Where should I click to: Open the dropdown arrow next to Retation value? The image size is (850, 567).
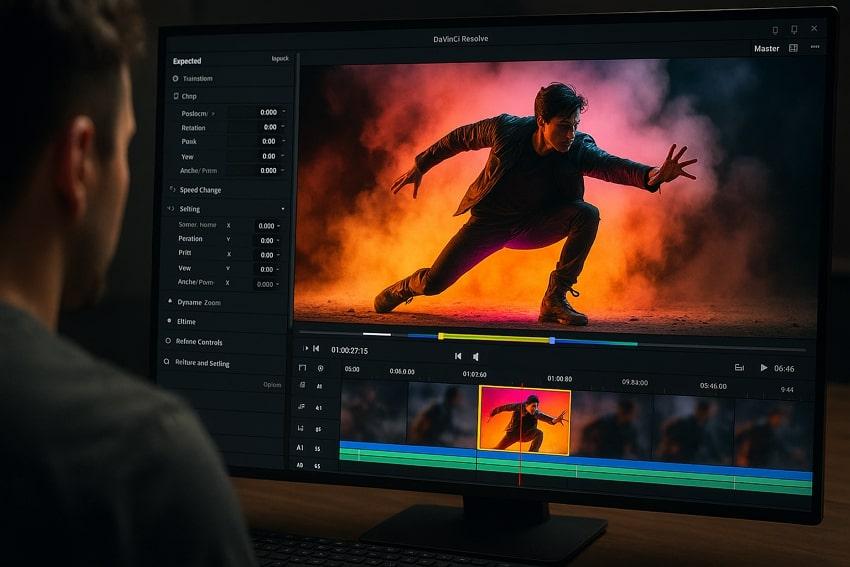pos(283,127)
